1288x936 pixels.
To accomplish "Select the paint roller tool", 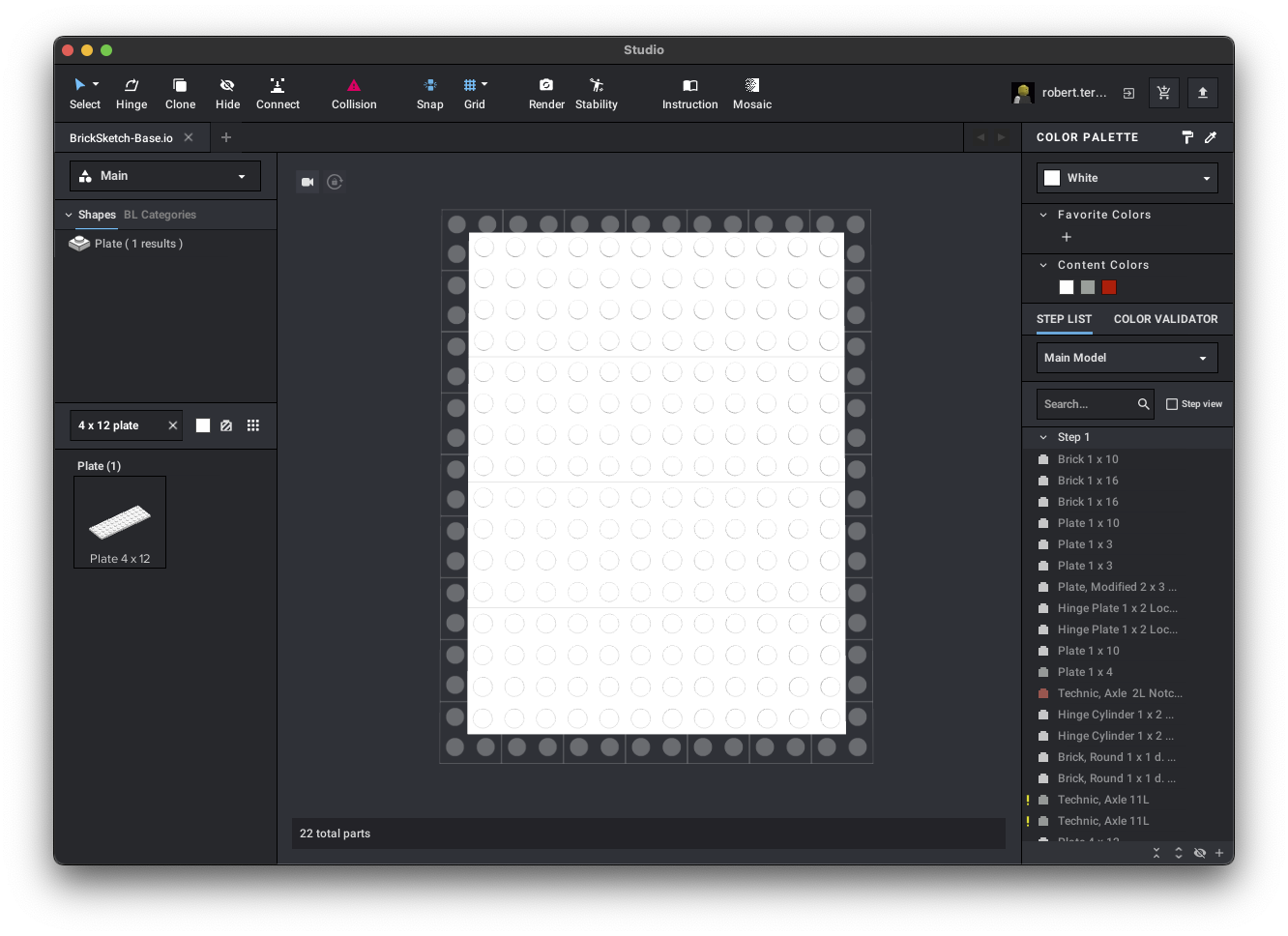I will (1187, 137).
